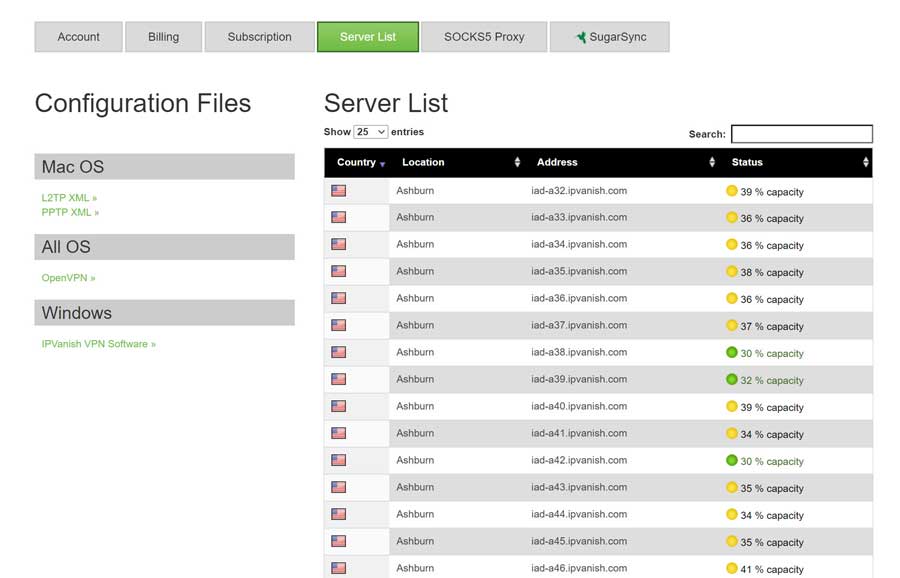Select the iad-a42.ipvanish.com address cell
The image size is (900, 578).
point(579,460)
